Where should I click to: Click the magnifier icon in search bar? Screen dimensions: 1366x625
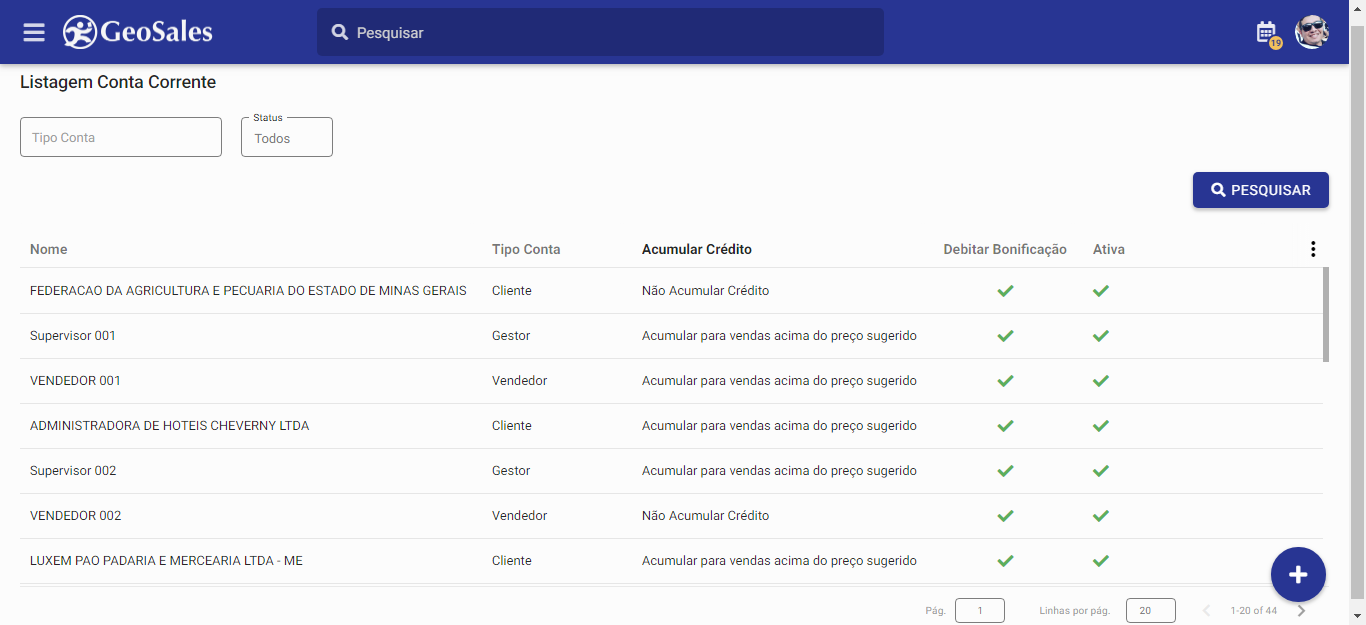click(340, 33)
